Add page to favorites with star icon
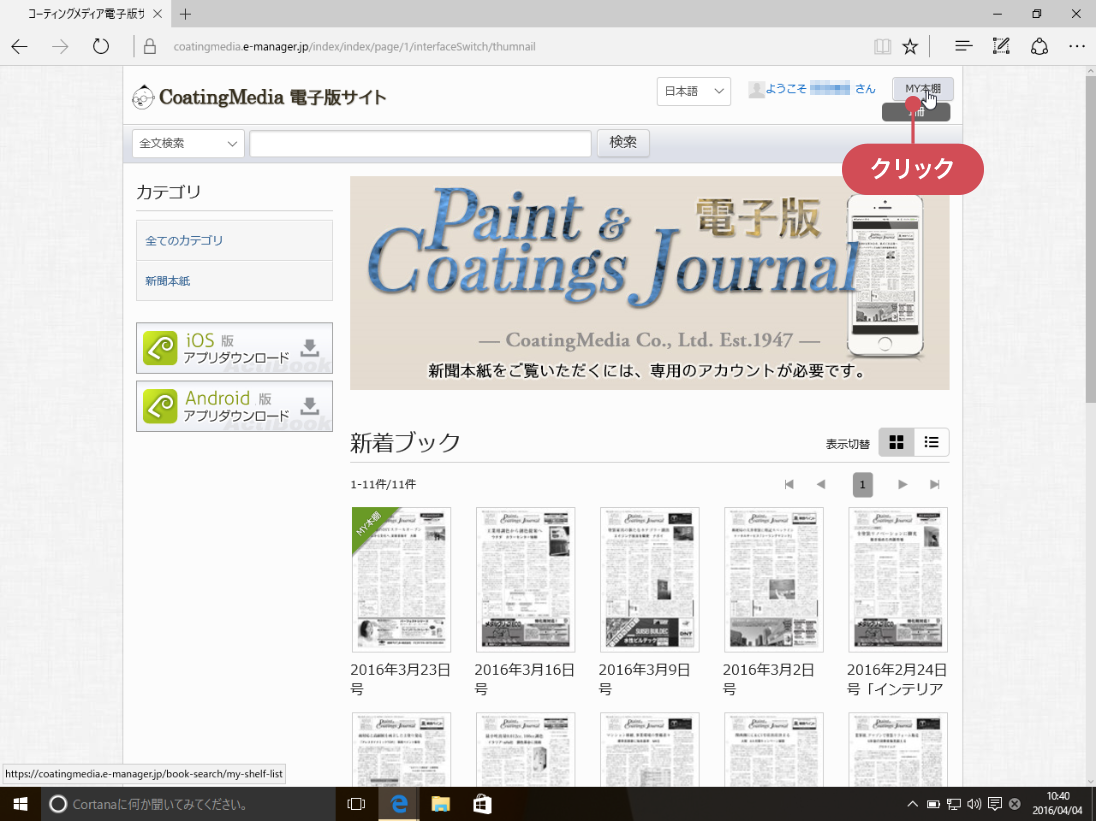 coord(910,46)
